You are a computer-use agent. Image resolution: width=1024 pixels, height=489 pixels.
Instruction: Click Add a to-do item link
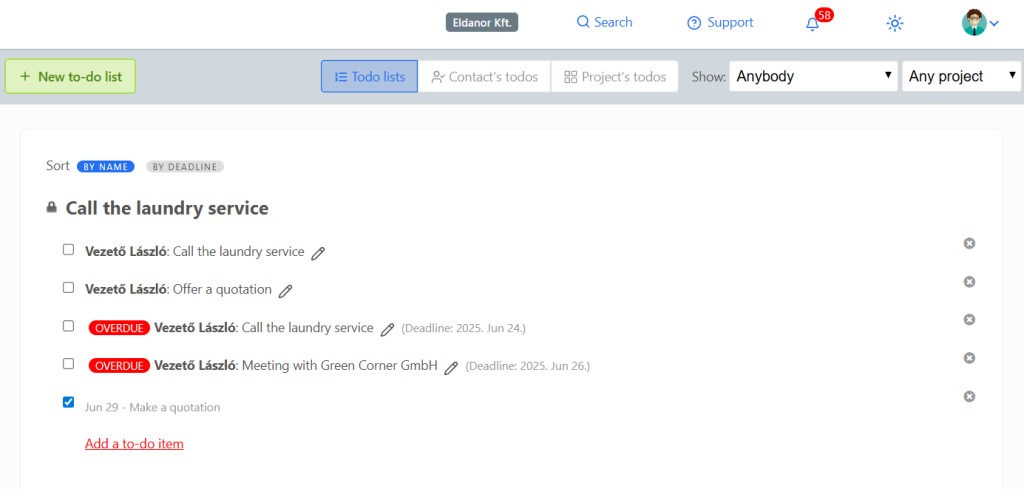tap(134, 444)
